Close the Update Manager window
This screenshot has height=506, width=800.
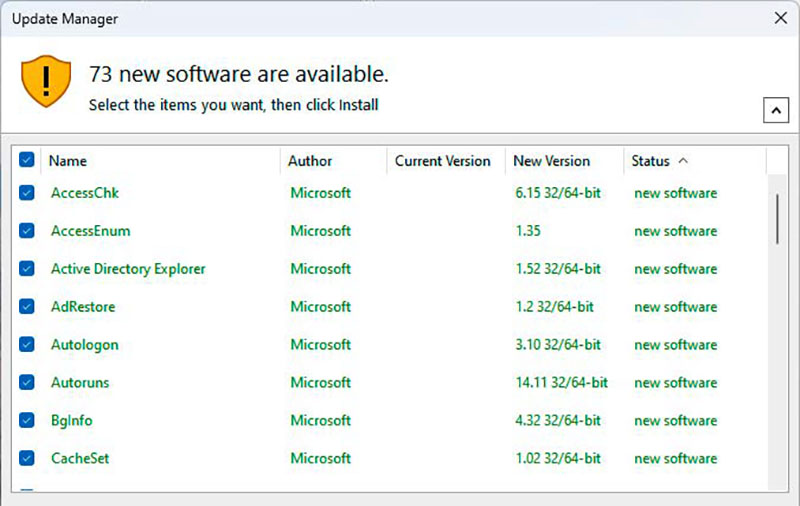(x=781, y=18)
